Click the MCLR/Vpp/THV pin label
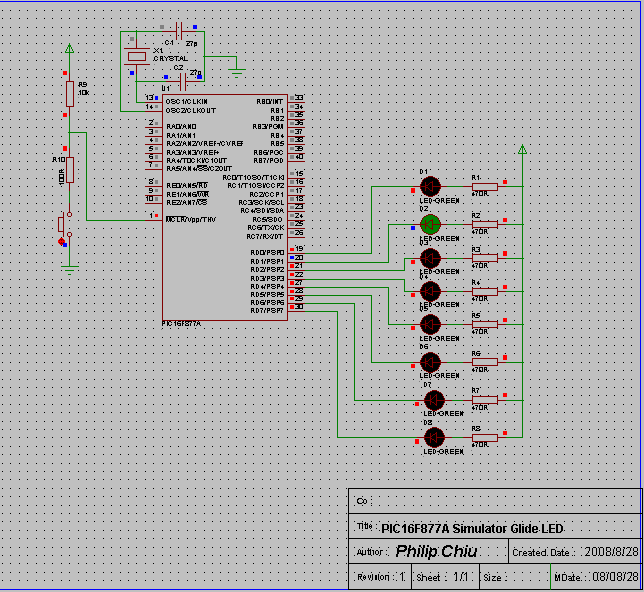Image resolution: width=644 pixels, height=592 pixels. click(191, 220)
